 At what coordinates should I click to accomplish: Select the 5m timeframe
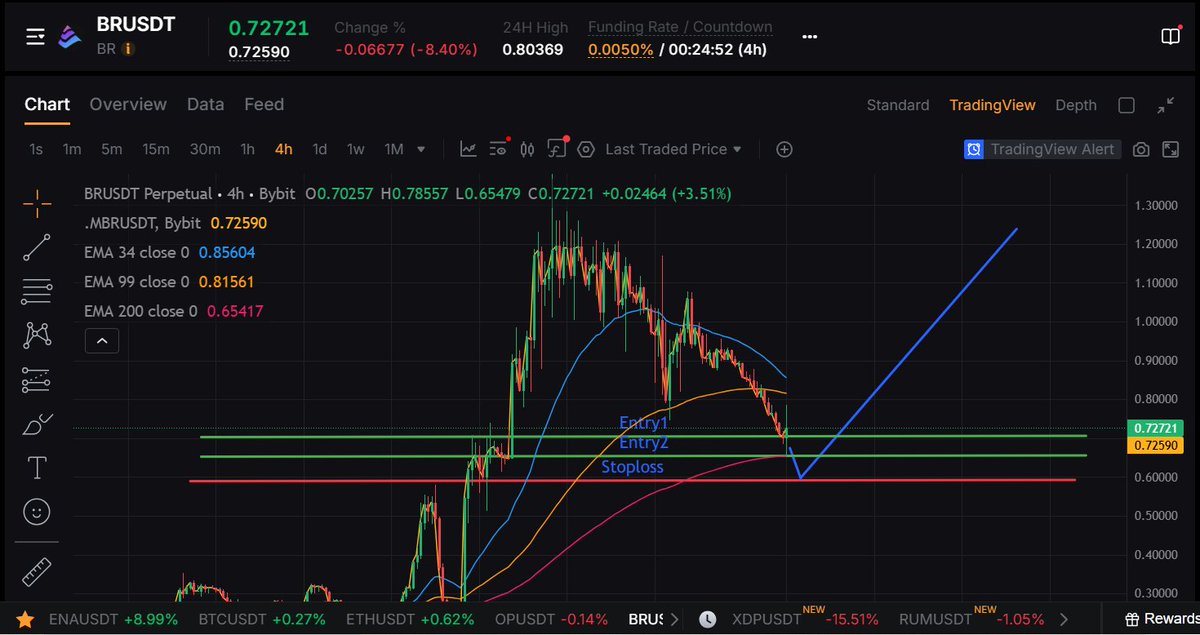point(111,149)
